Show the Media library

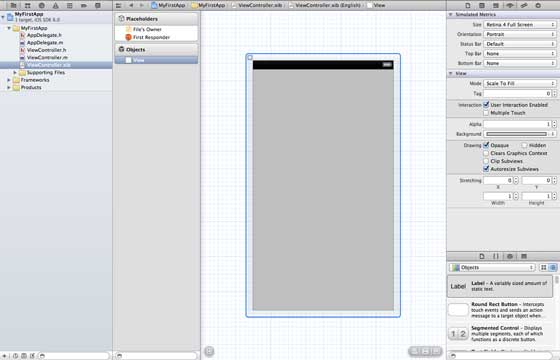[524, 256]
